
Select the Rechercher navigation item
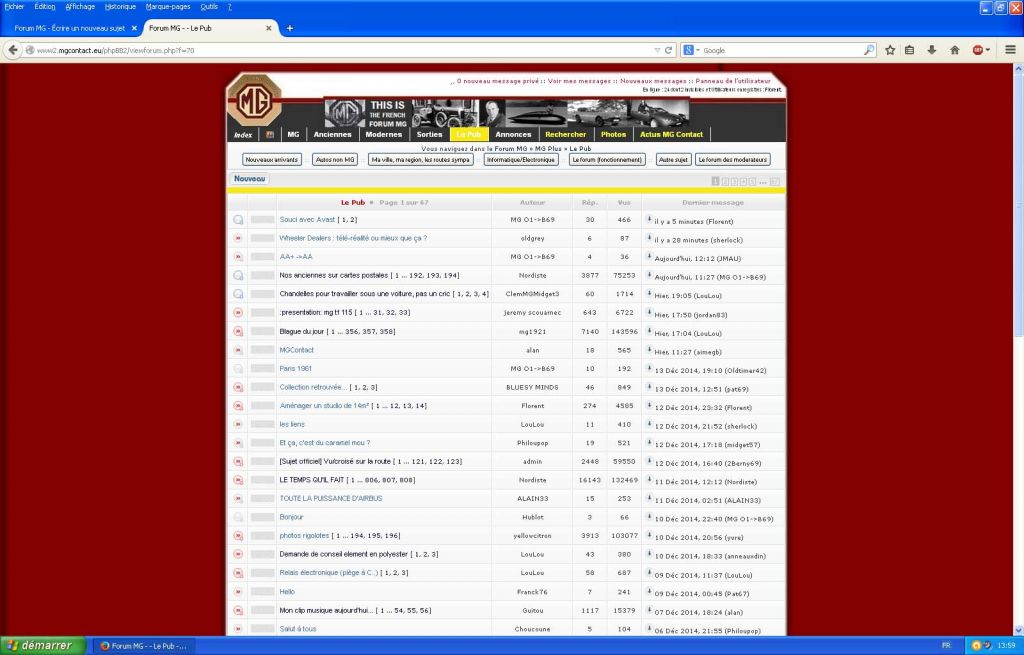point(566,135)
